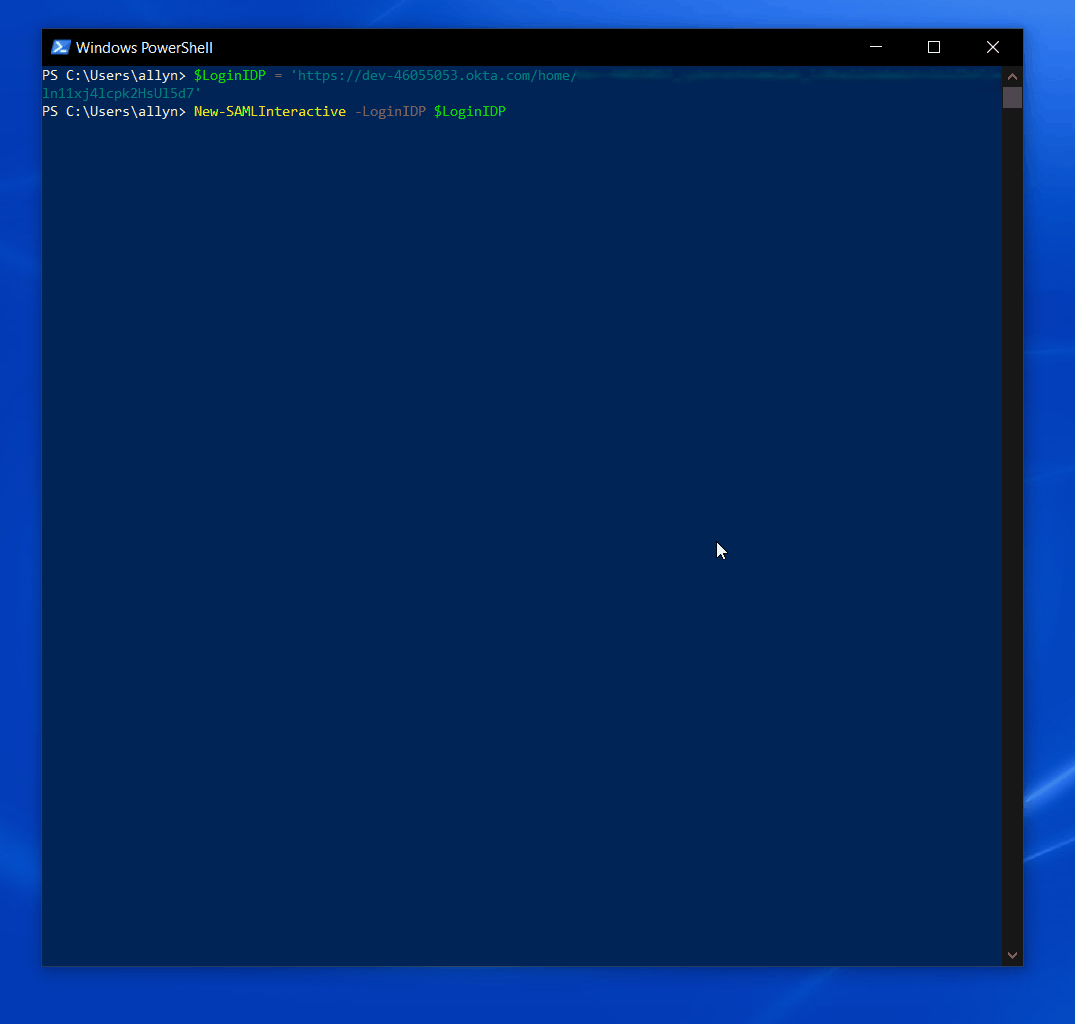1075x1024 pixels.
Task: Click the $LoginIDP argument on second command
Action: click(x=470, y=112)
